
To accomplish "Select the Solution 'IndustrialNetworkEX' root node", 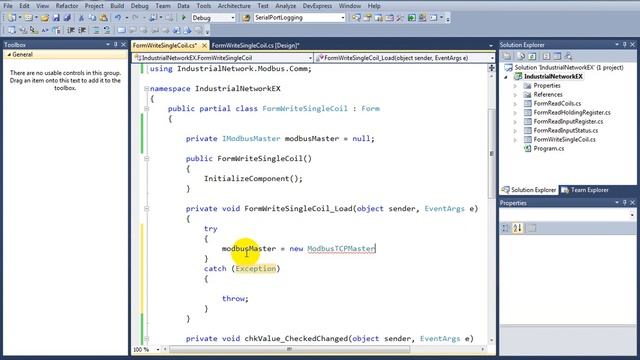I will point(569,68).
